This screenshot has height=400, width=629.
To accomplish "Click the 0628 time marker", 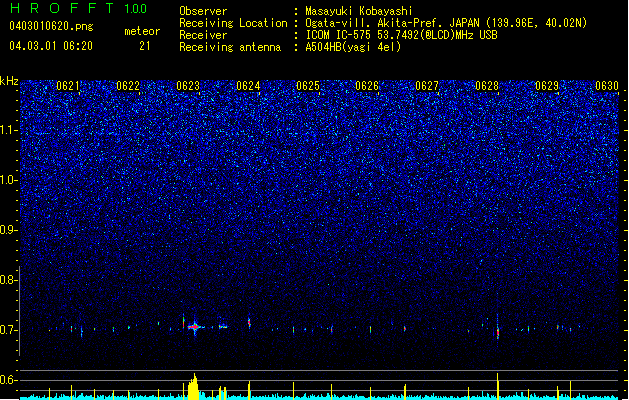I will coord(487,86).
